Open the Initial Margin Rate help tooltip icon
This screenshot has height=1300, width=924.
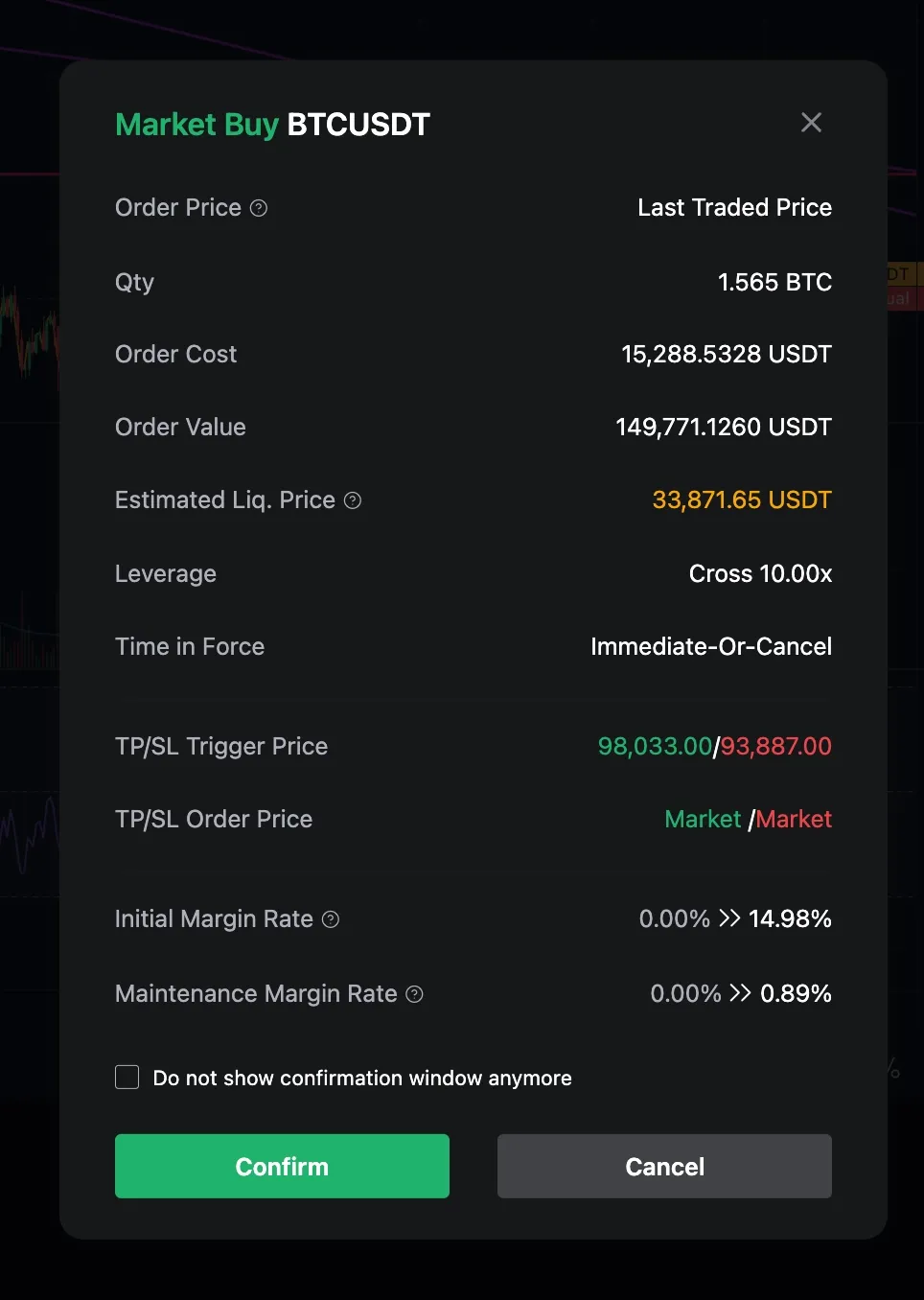331,919
